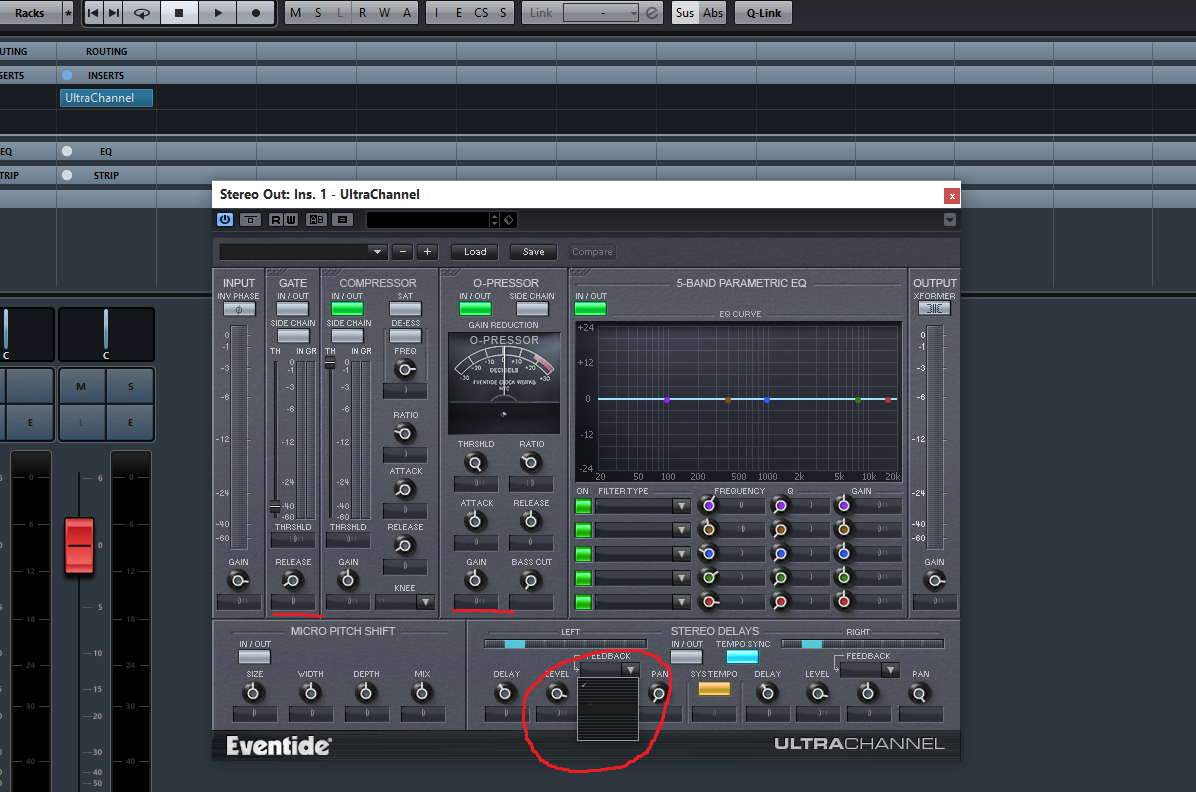The width and height of the screenshot is (1196, 792).
Task: Toggle the yellow SYS TEMPO button
Action: click(714, 689)
